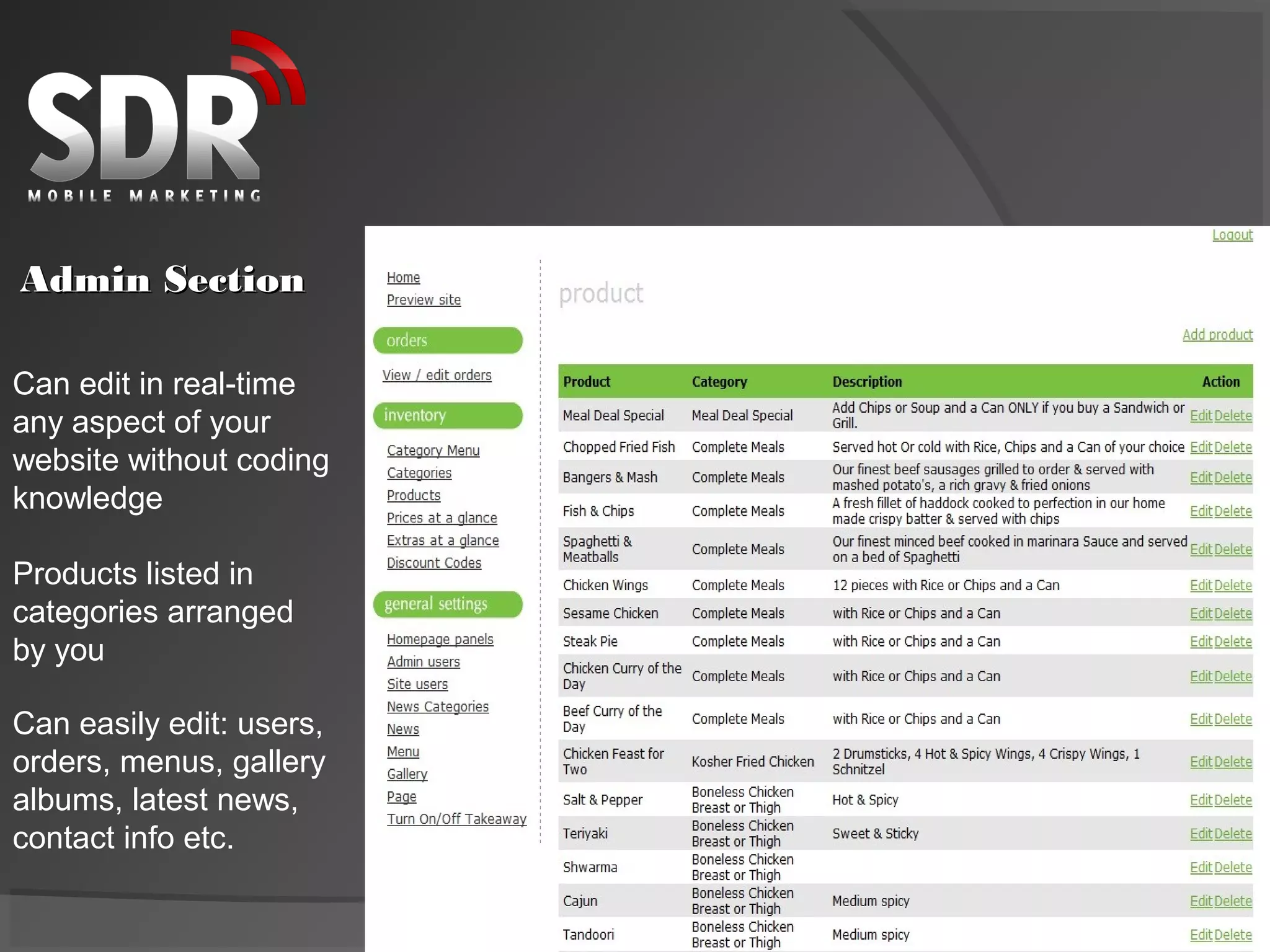Edit Beef Curry of the Day
This screenshot has width=1270, height=952.
coord(1201,720)
